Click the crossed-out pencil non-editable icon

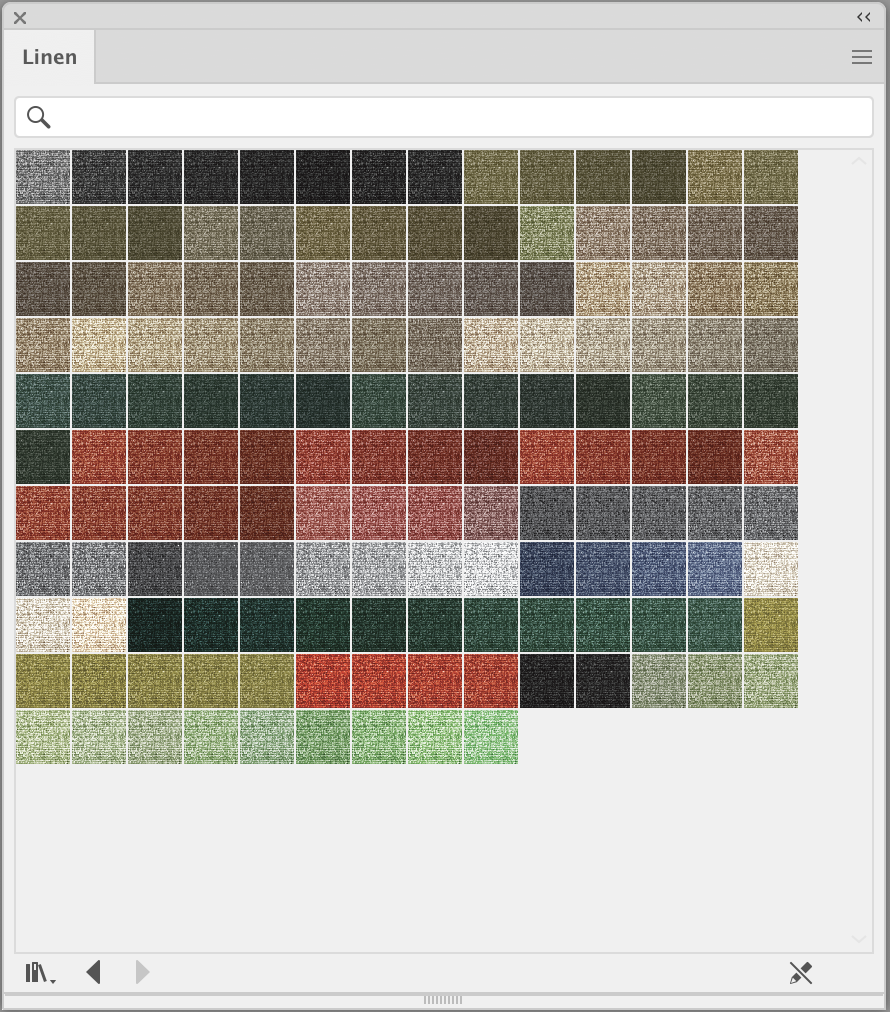800,972
